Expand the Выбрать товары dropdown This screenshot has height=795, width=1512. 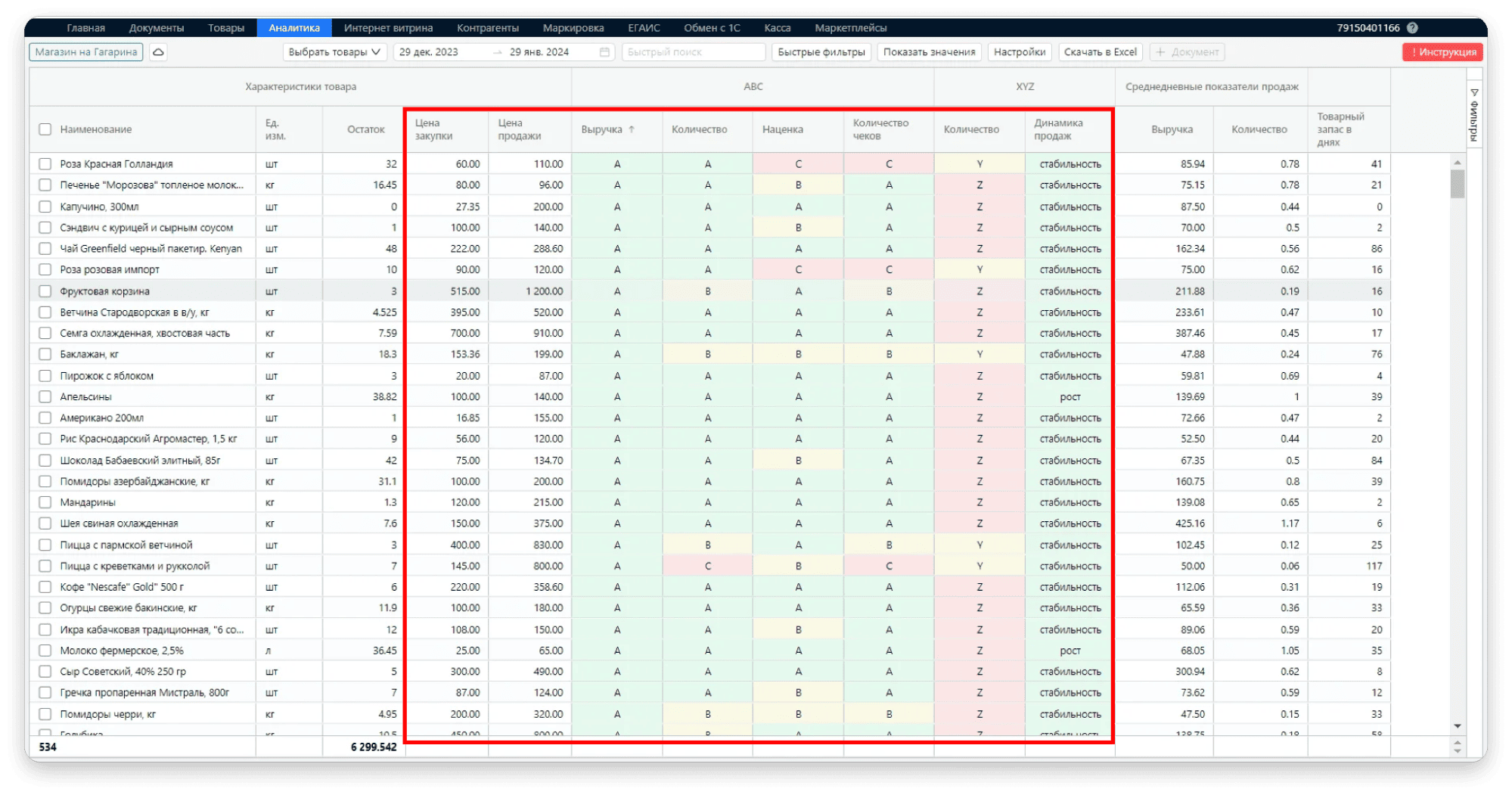[x=334, y=52]
